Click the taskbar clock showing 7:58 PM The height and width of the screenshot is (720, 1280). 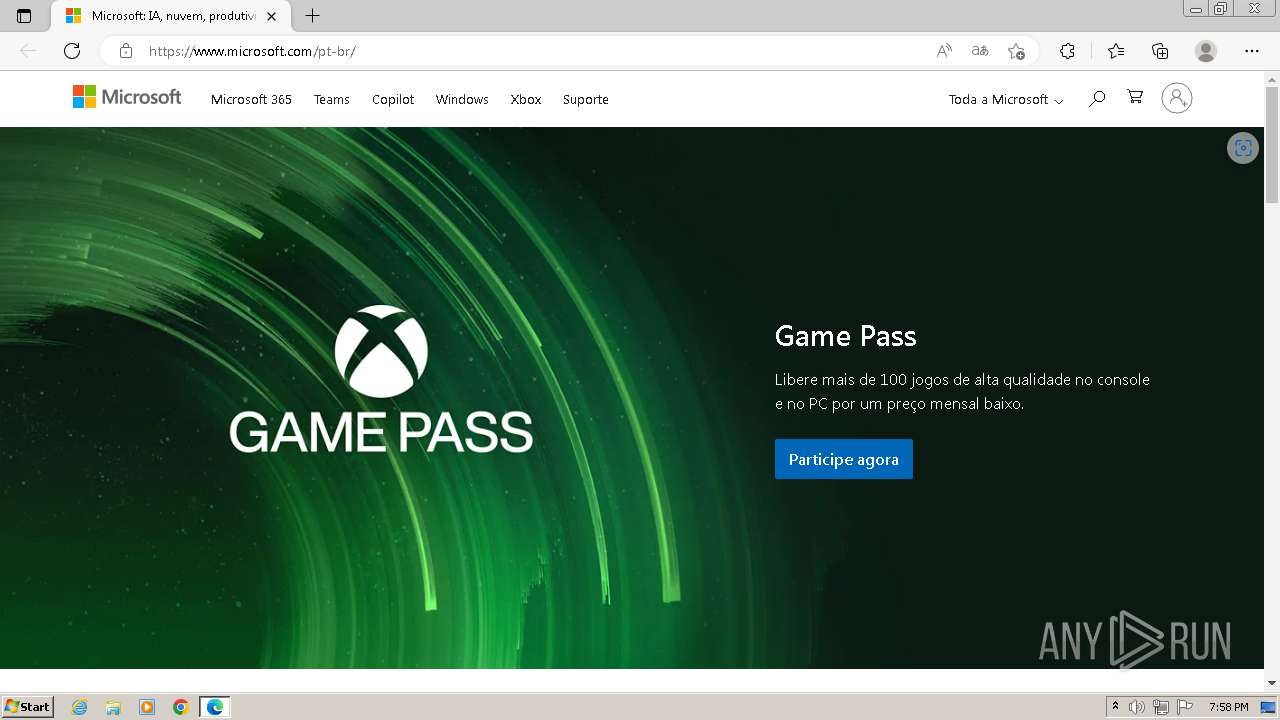point(1228,707)
